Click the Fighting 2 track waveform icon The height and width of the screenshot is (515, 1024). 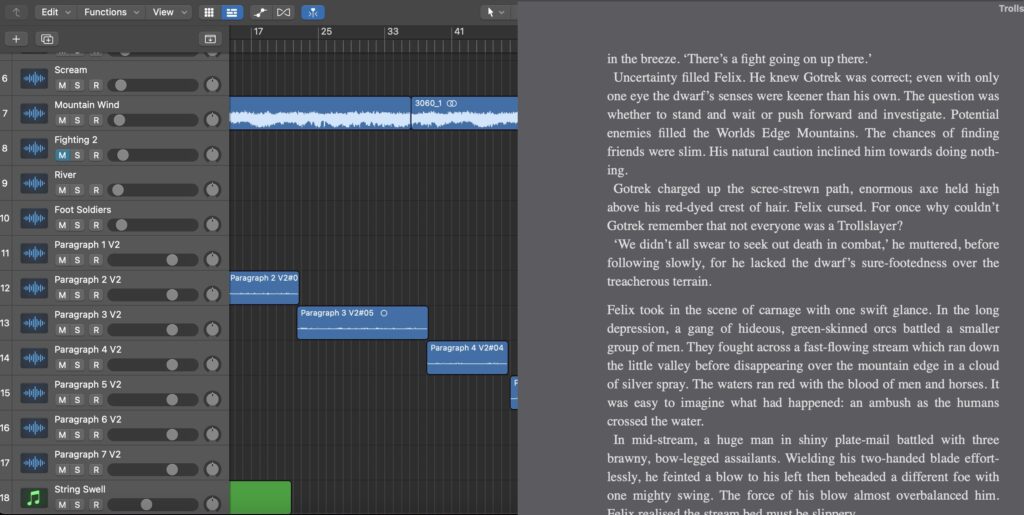(34, 149)
